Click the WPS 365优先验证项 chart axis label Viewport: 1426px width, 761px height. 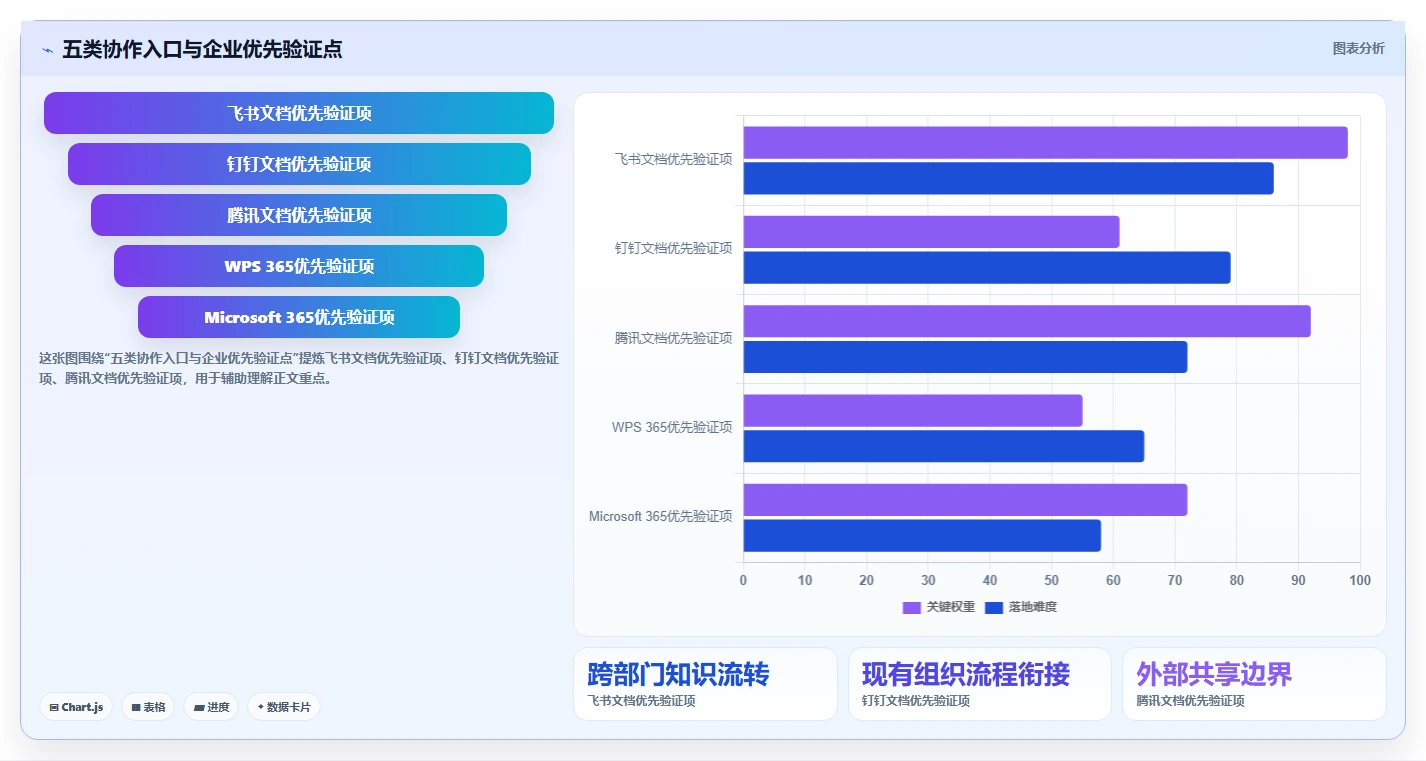point(672,427)
